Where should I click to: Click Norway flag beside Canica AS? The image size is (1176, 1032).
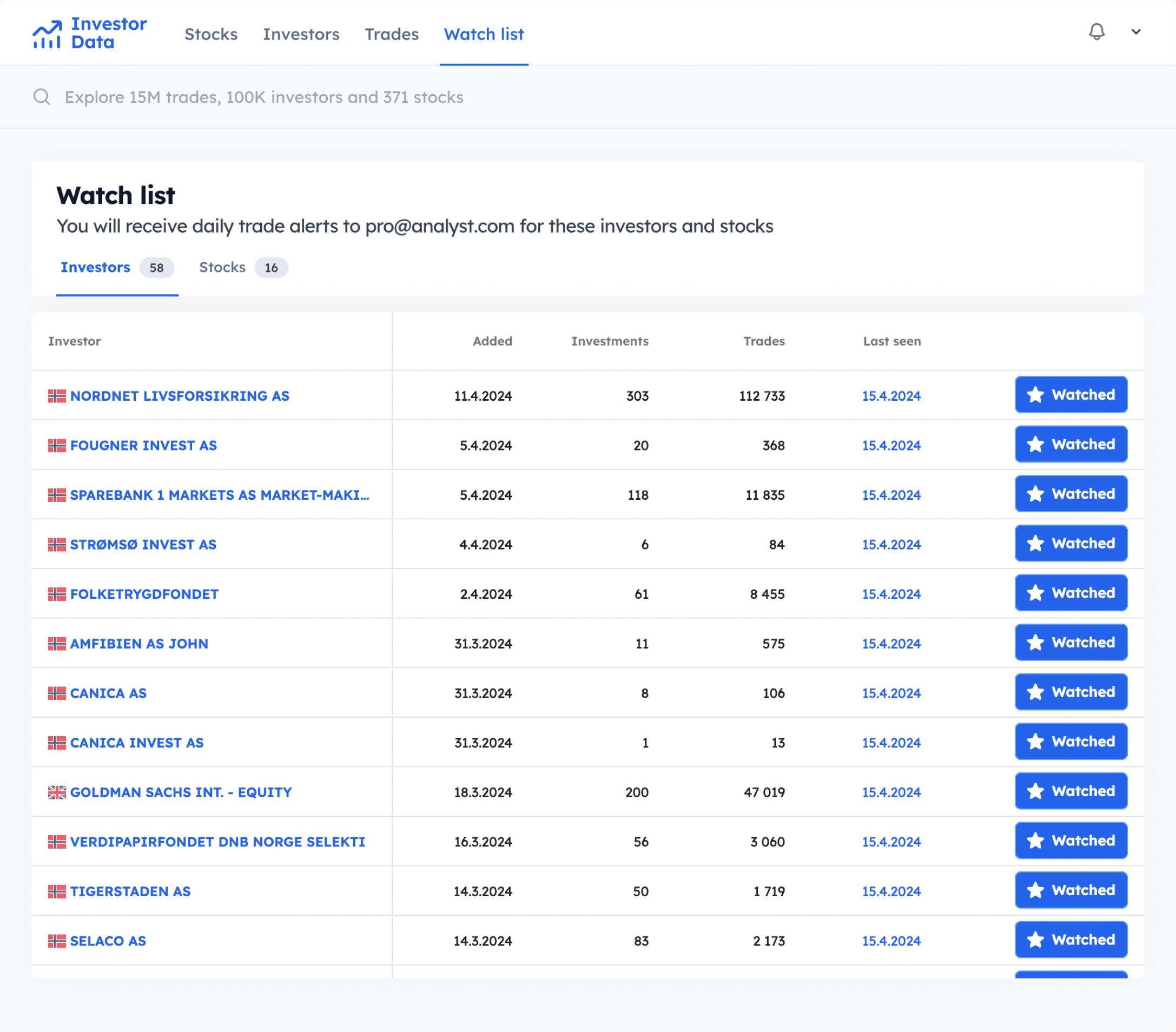56,693
